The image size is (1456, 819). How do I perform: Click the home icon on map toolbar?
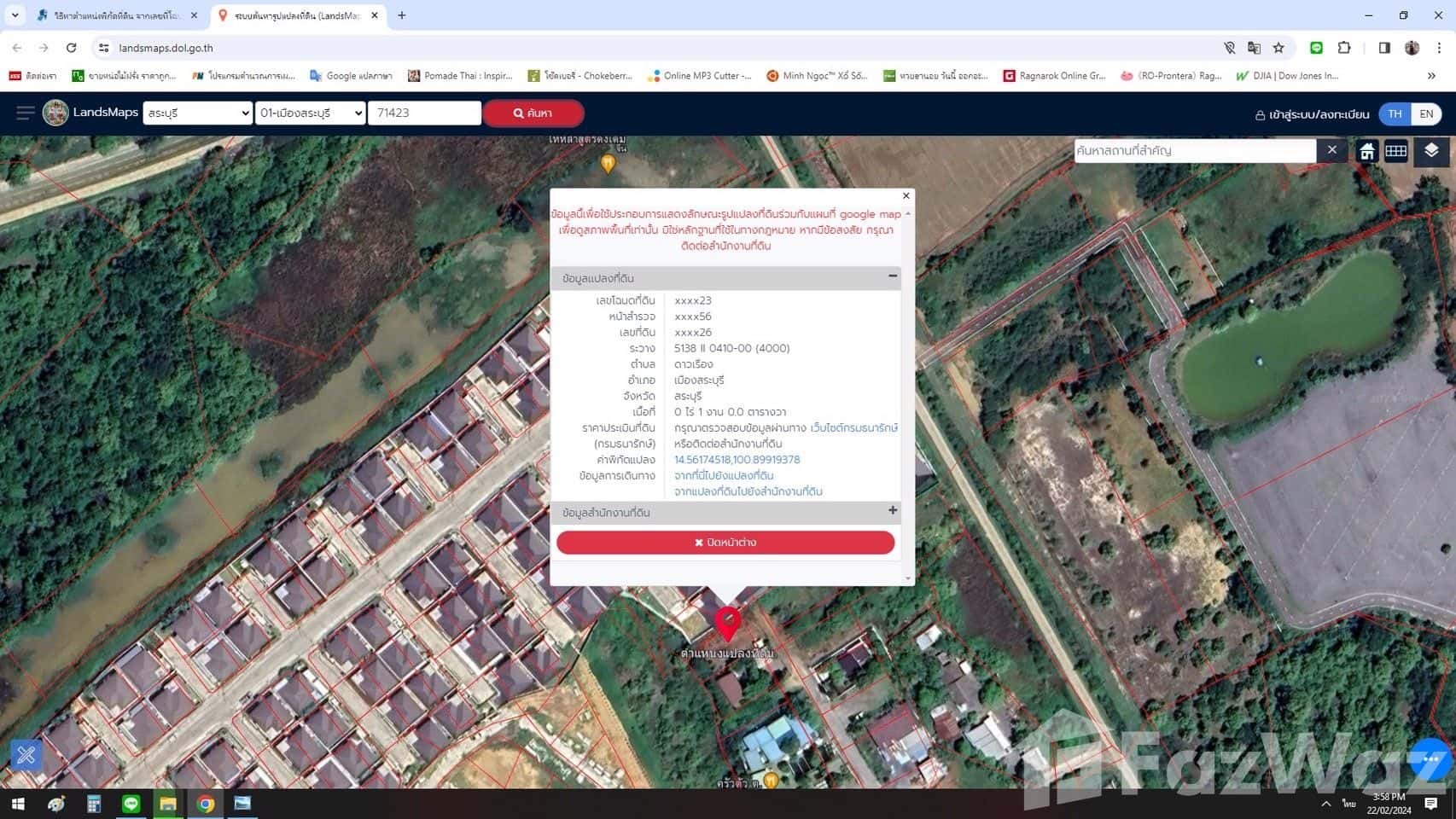(1367, 151)
